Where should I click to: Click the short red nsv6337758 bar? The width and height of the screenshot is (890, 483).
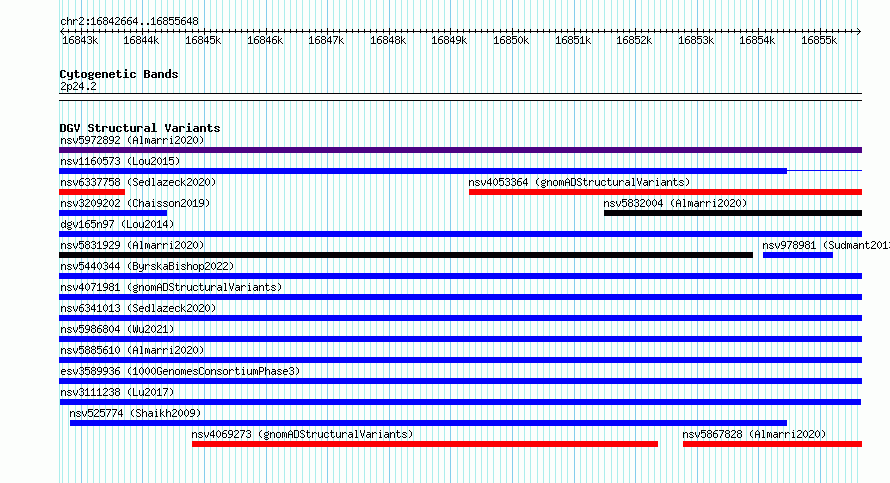pyautogui.click(x=92, y=192)
